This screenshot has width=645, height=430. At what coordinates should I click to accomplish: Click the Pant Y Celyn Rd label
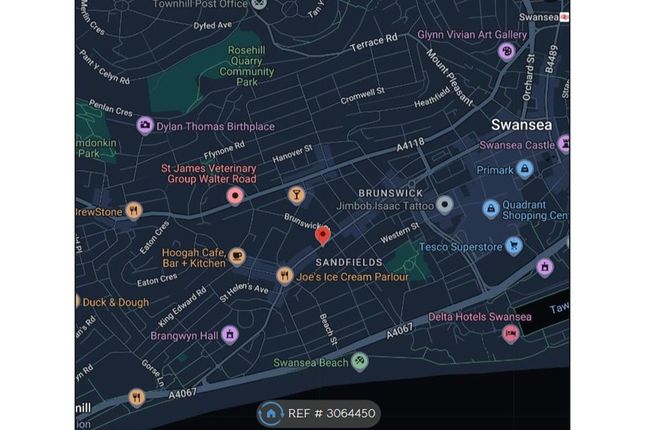point(104,67)
